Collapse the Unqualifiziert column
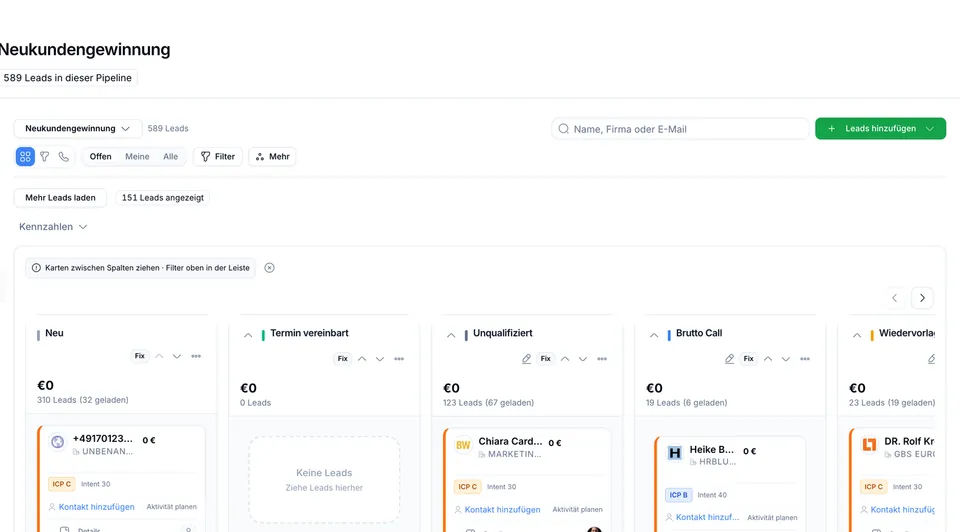The width and height of the screenshot is (960, 532). click(x=451, y=335)
